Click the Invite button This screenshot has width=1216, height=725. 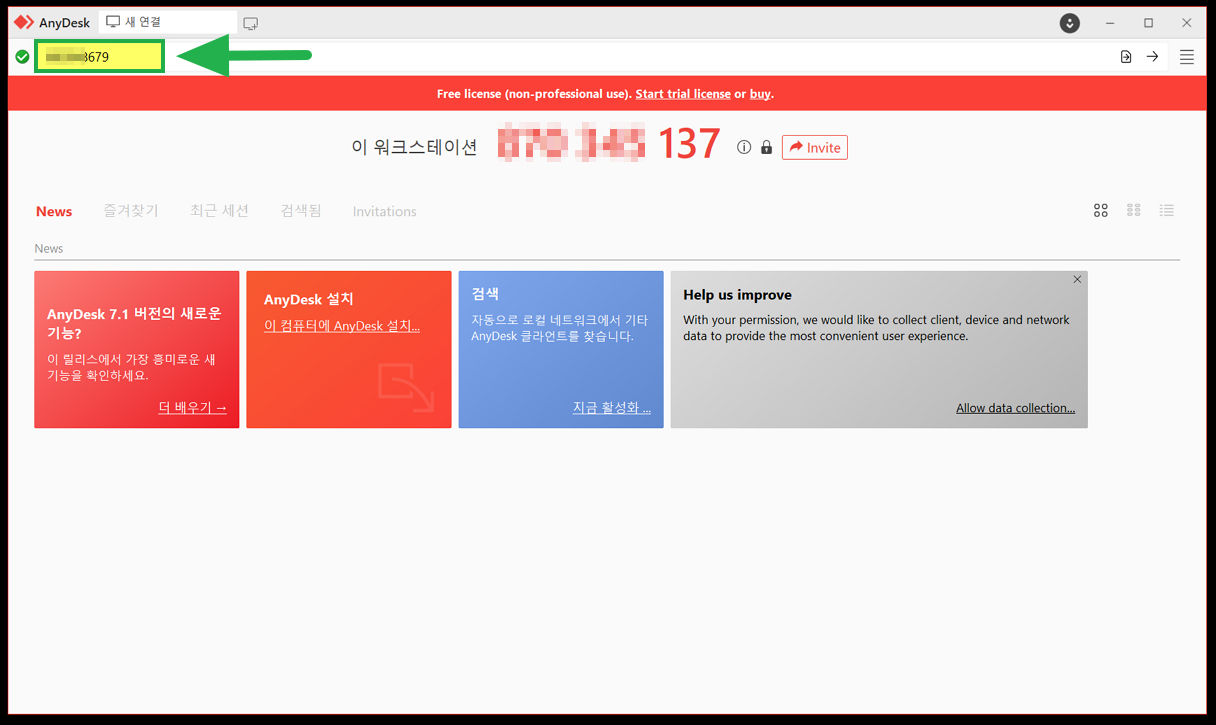click(x=815, y=147)
